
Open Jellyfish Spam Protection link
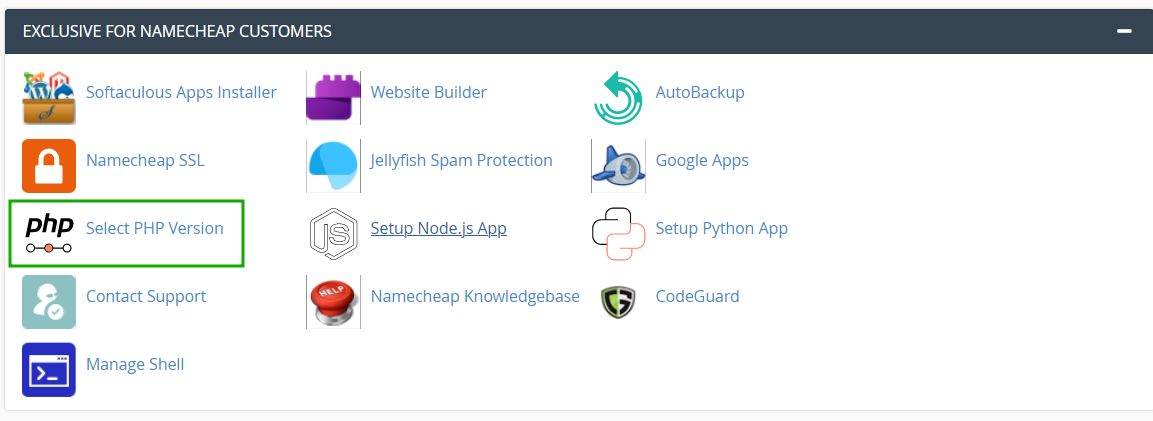(x=461, y=160)
